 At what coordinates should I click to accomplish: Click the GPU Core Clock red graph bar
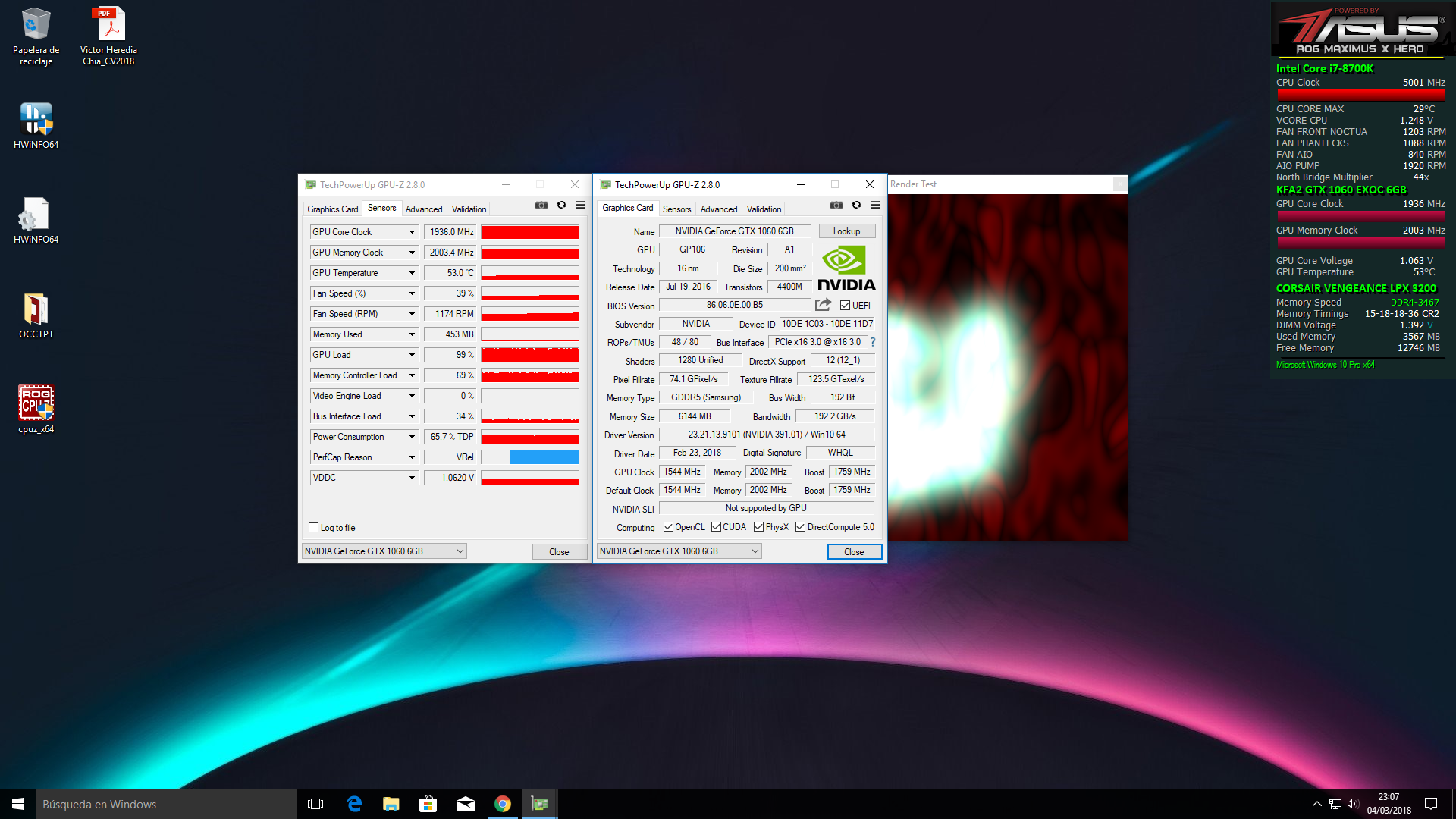coord(529,232)
